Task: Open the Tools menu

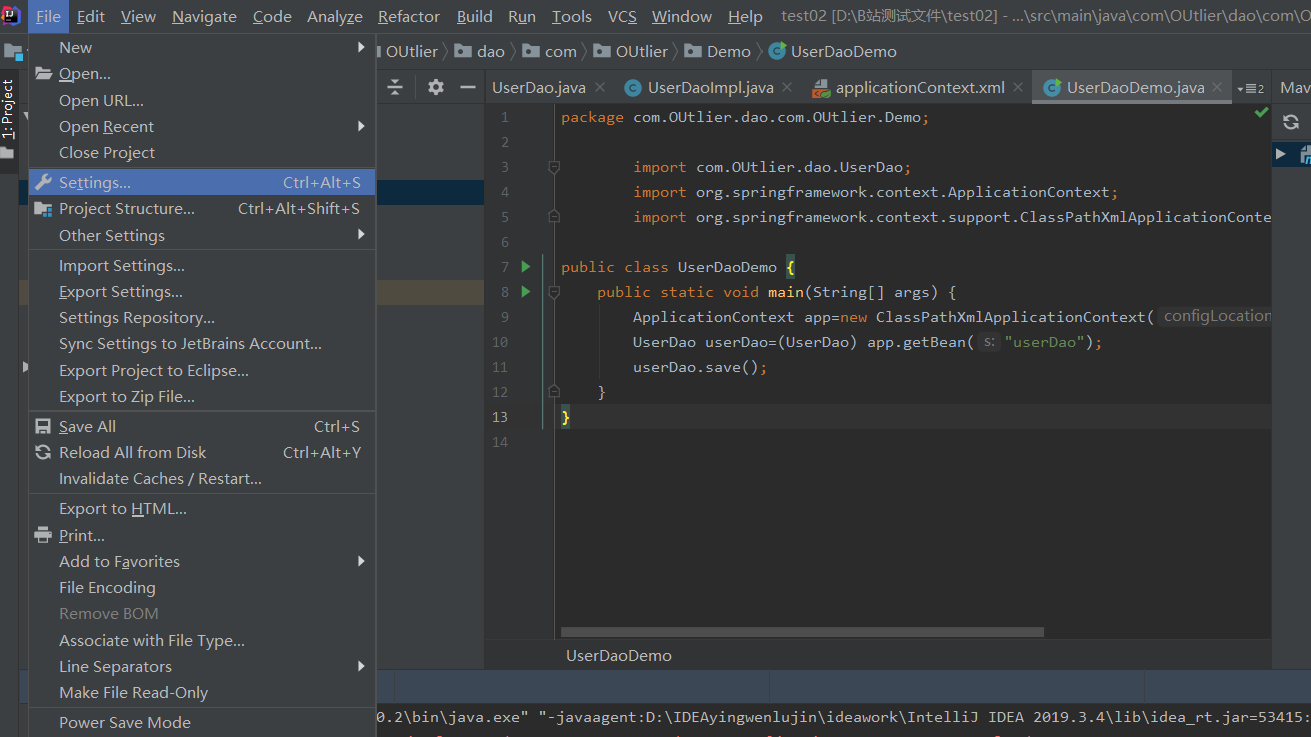Action: 572,16
